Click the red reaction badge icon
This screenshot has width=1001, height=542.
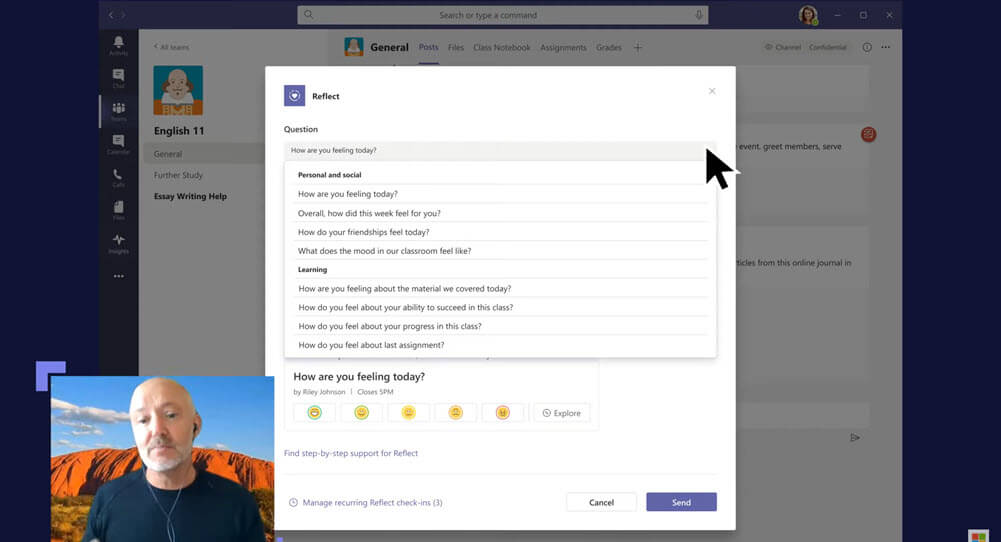pyautogui.click(x=868, y=134)
